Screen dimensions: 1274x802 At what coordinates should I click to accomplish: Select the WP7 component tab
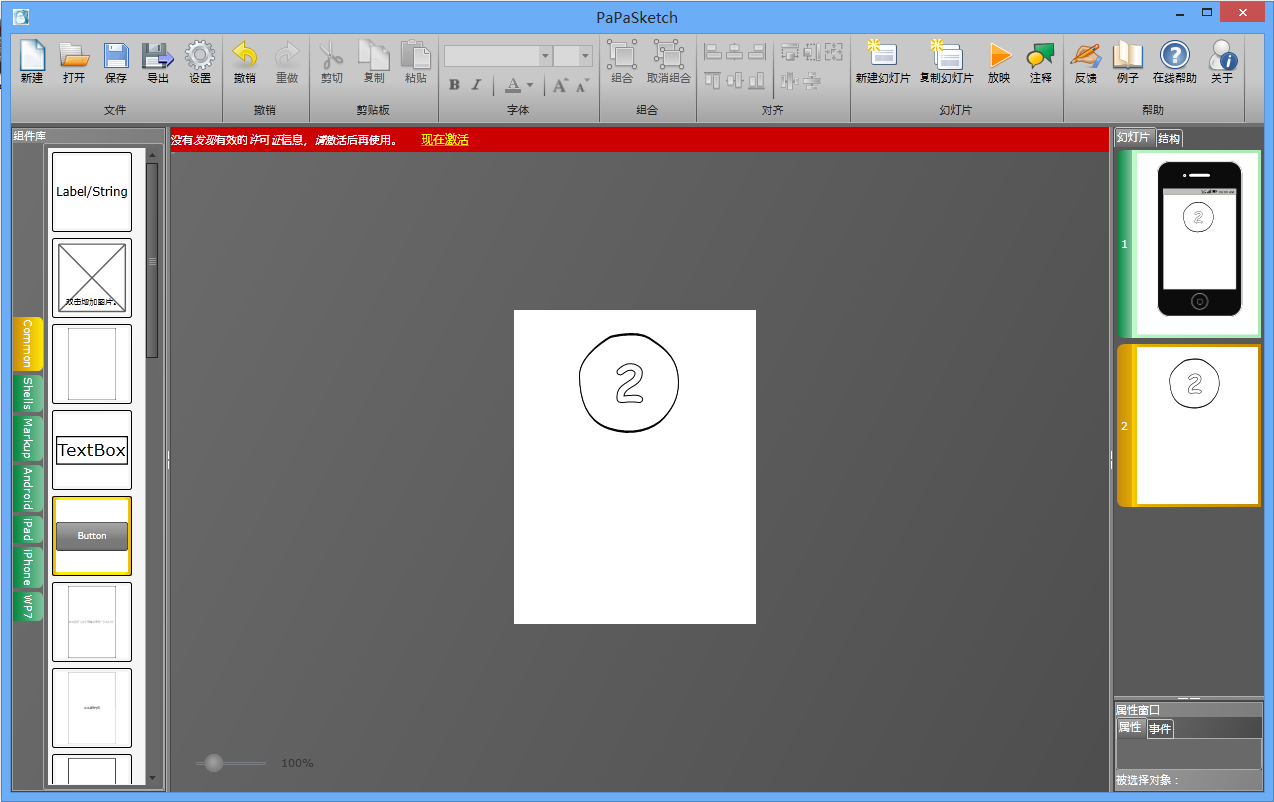[x=28, y=605]
